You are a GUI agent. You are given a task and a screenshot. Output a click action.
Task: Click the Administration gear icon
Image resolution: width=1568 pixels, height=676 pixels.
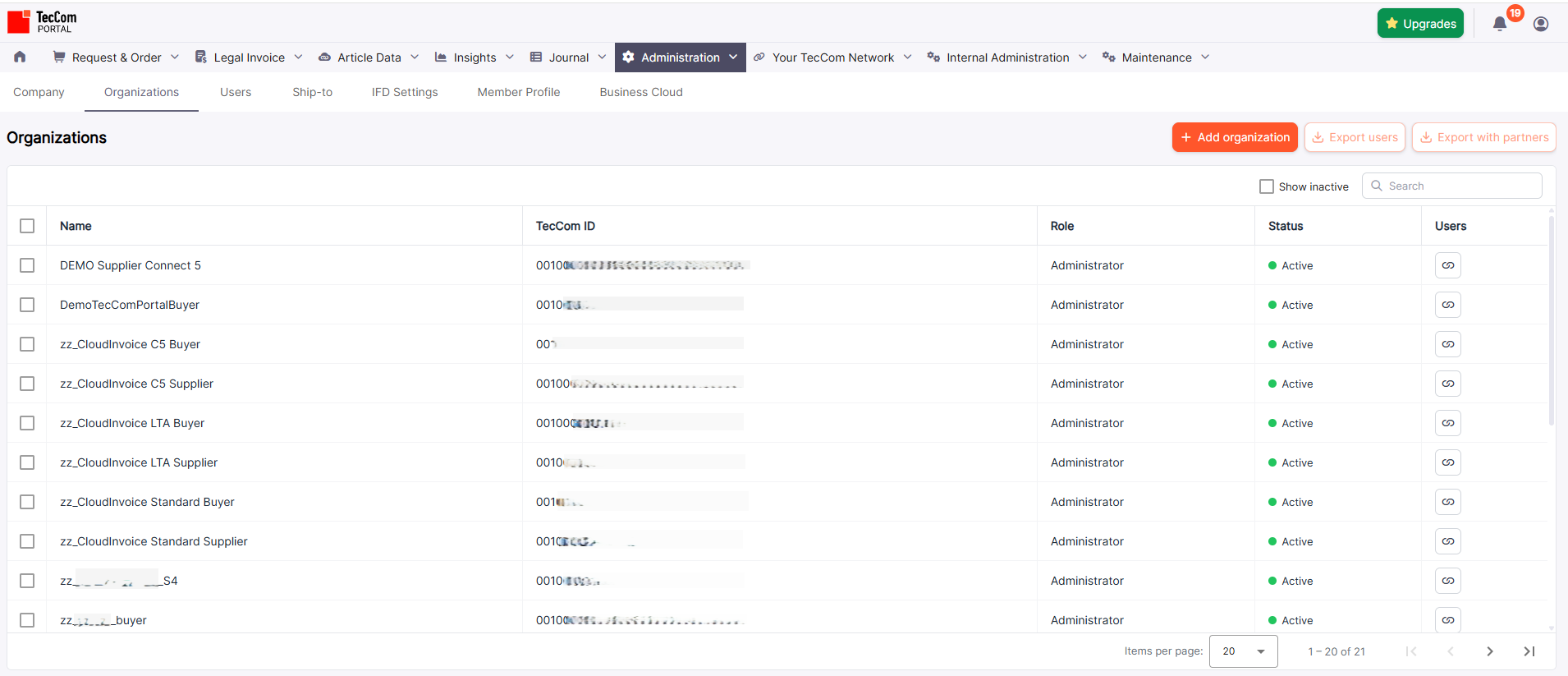pyautogui.click(x=628, y=57)
